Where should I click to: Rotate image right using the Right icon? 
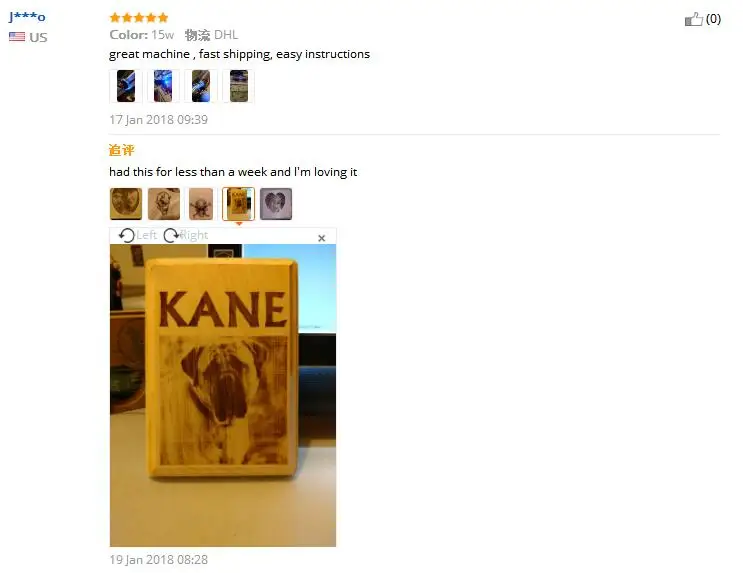(171, 235)
